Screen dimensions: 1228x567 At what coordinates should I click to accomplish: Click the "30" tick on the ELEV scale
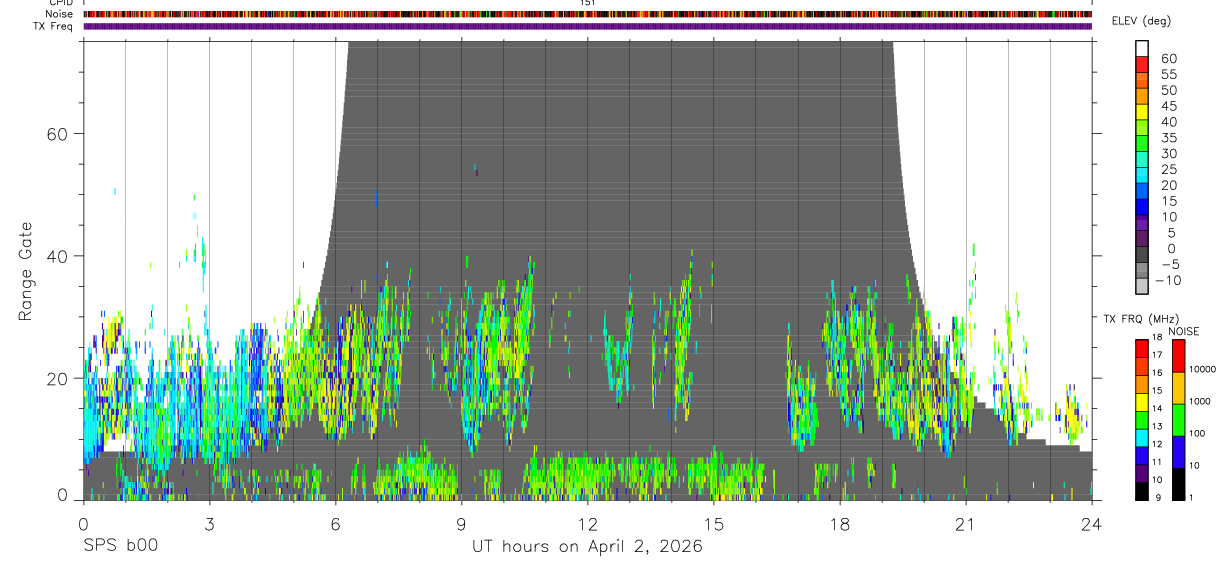coord(1169,154)
